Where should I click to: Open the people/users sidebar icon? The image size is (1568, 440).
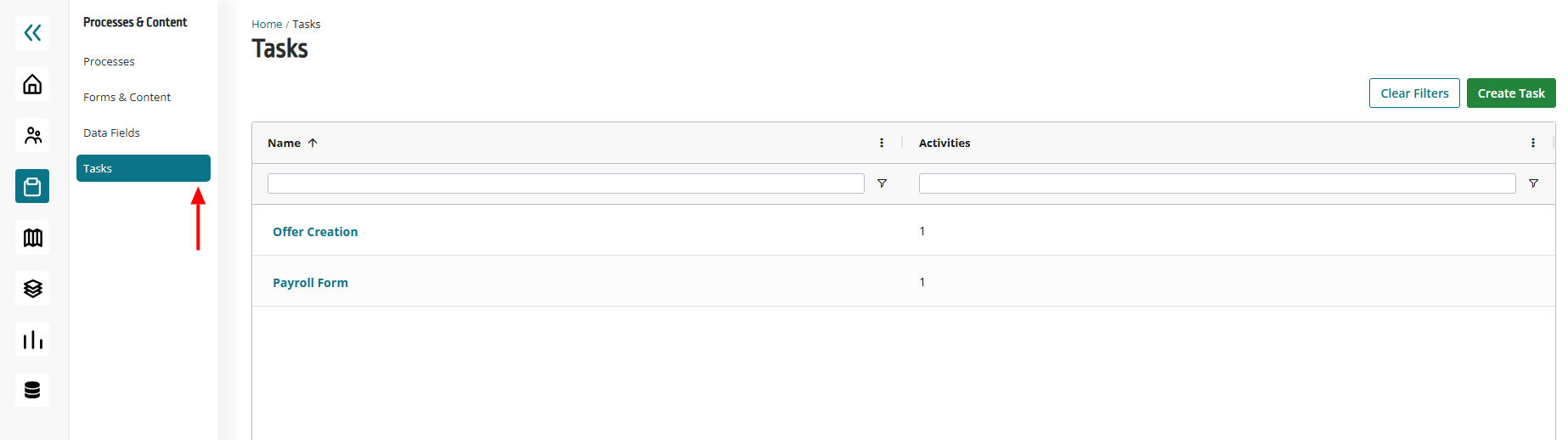(x=32, y=135)
